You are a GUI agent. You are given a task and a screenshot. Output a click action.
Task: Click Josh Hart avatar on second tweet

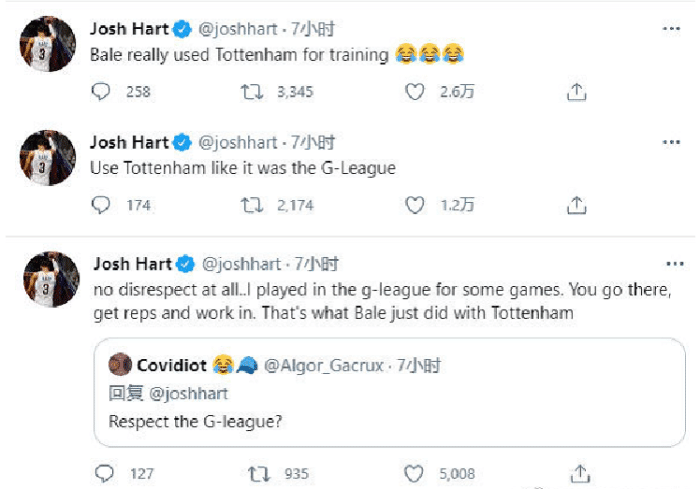pos(49,157)
